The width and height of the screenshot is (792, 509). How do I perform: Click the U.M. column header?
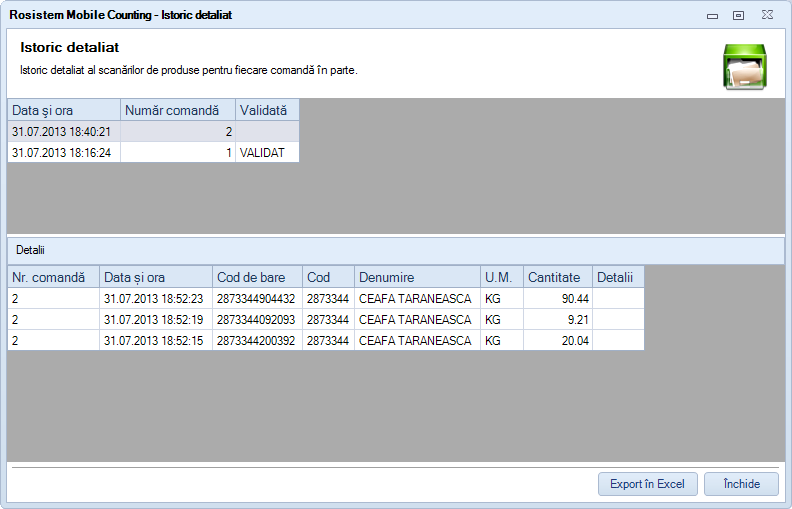click(x=500, y=277)
